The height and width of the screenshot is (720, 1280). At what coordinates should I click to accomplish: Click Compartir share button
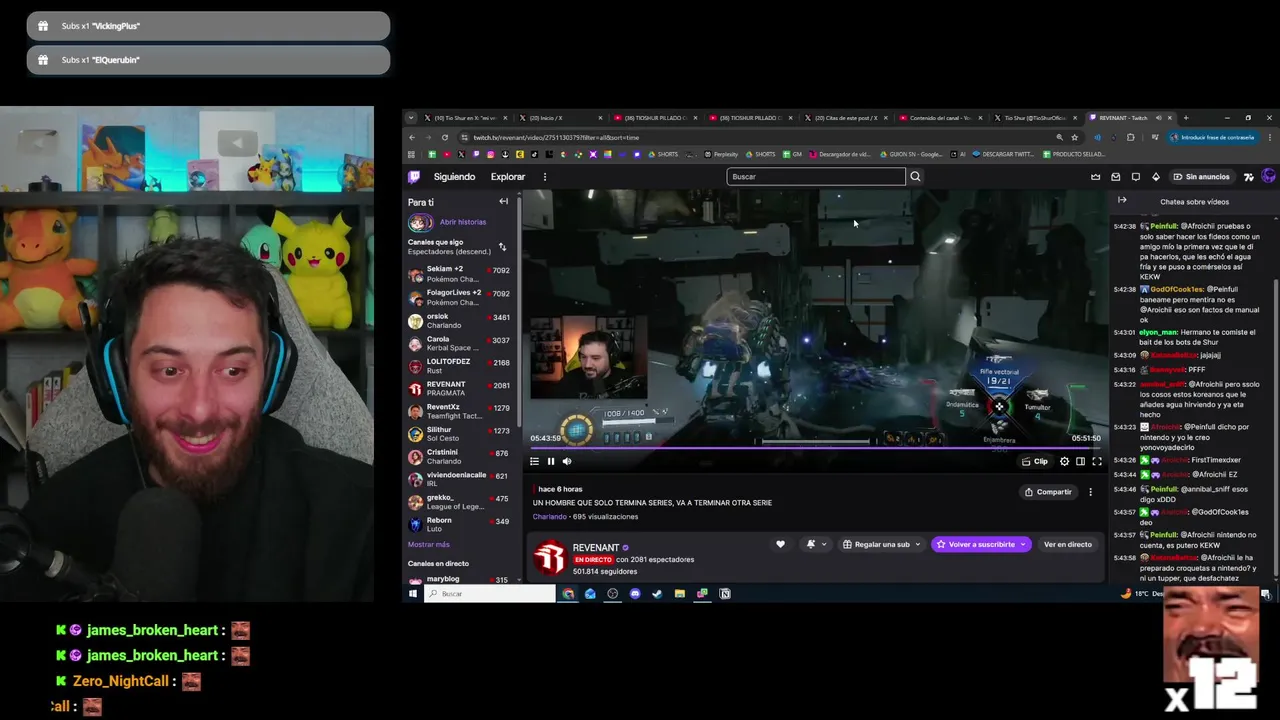click(x=1047, y=492)
